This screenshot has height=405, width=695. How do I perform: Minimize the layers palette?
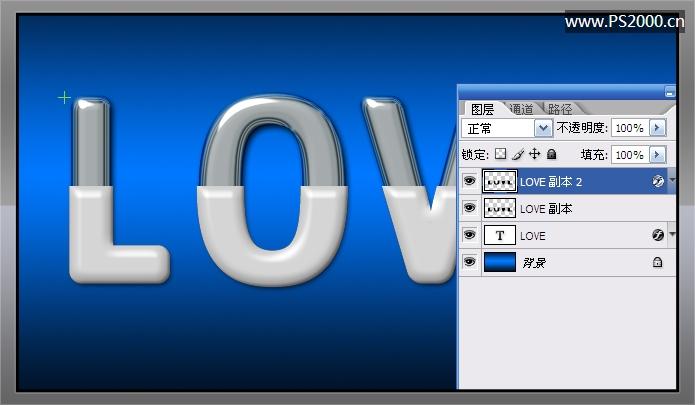click(x=670, y=93)
